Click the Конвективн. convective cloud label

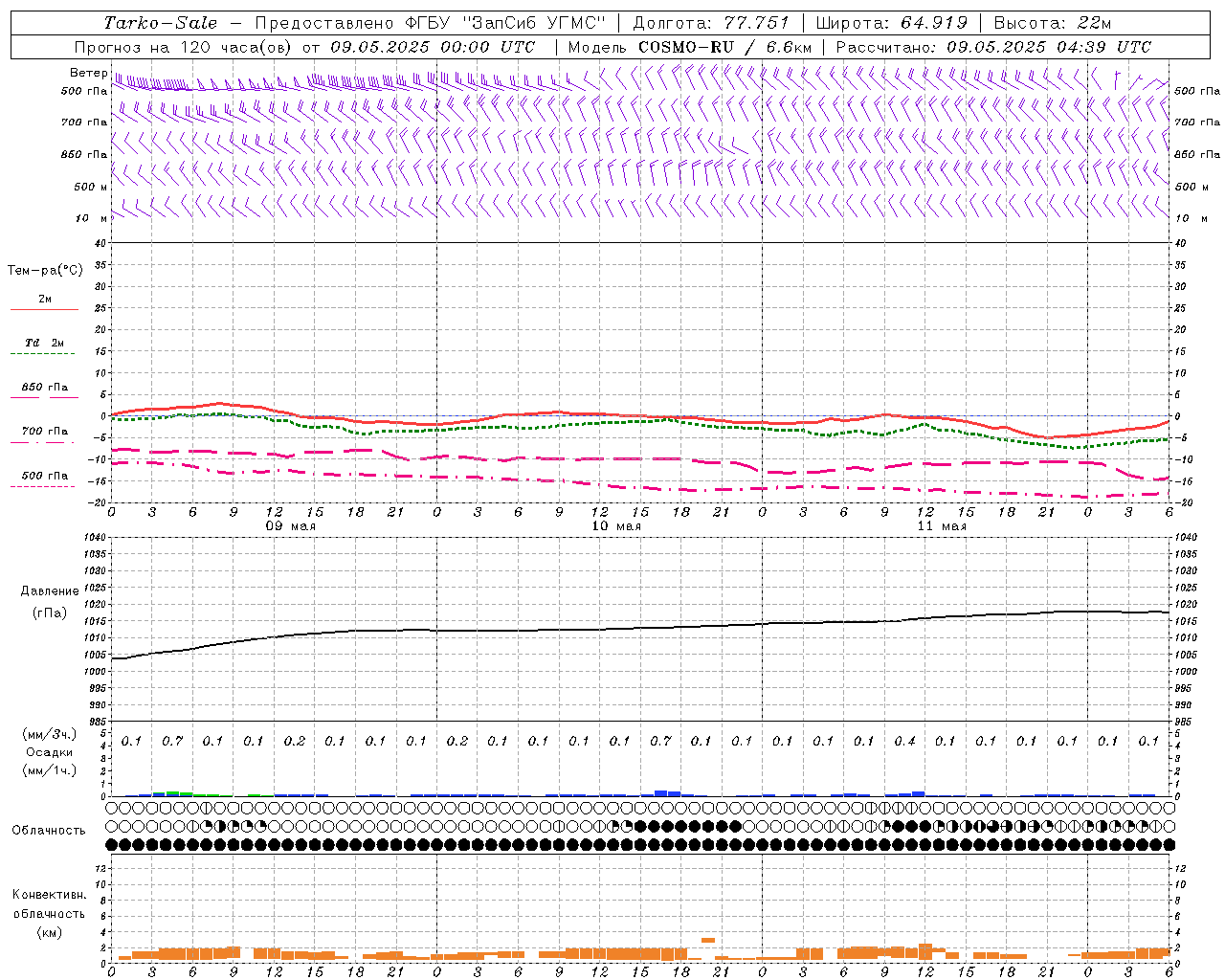click(49, 895)
